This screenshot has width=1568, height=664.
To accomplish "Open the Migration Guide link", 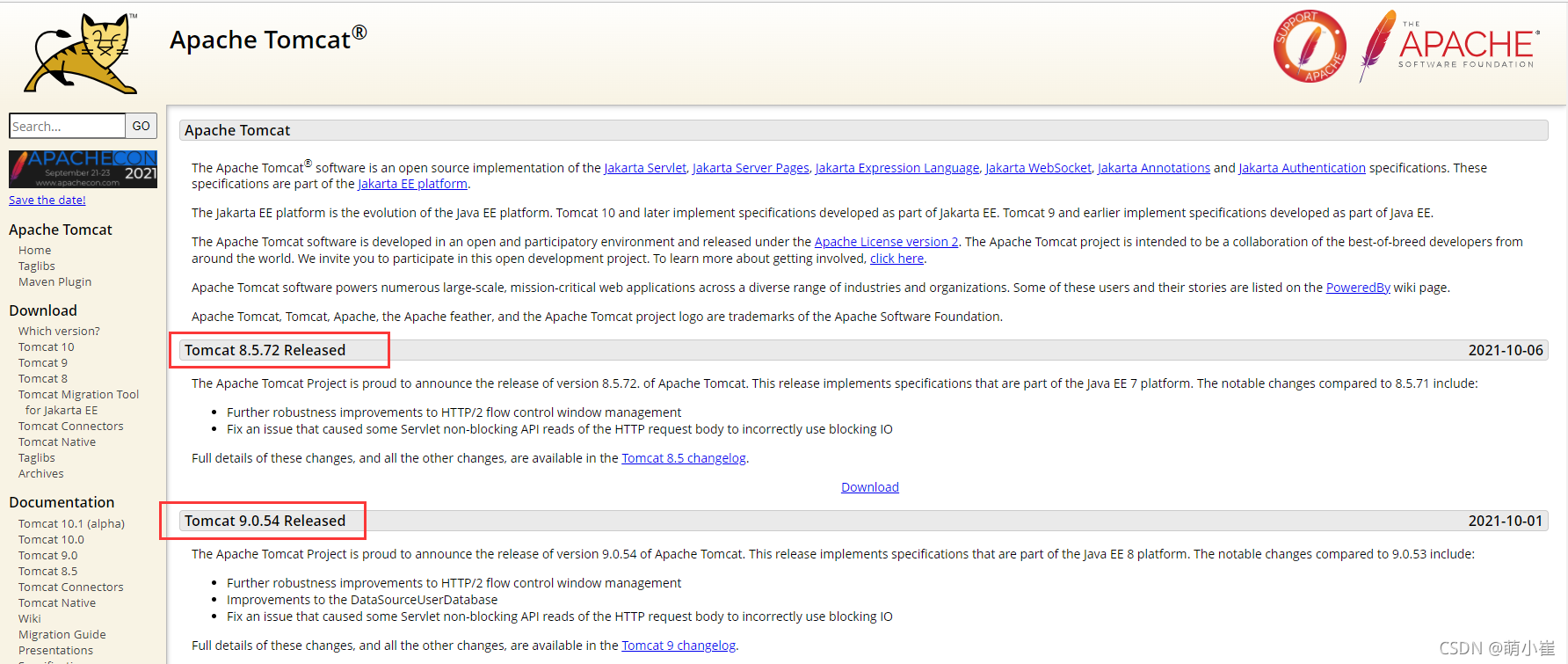I will pyautogui.click(x=62, y=635).
